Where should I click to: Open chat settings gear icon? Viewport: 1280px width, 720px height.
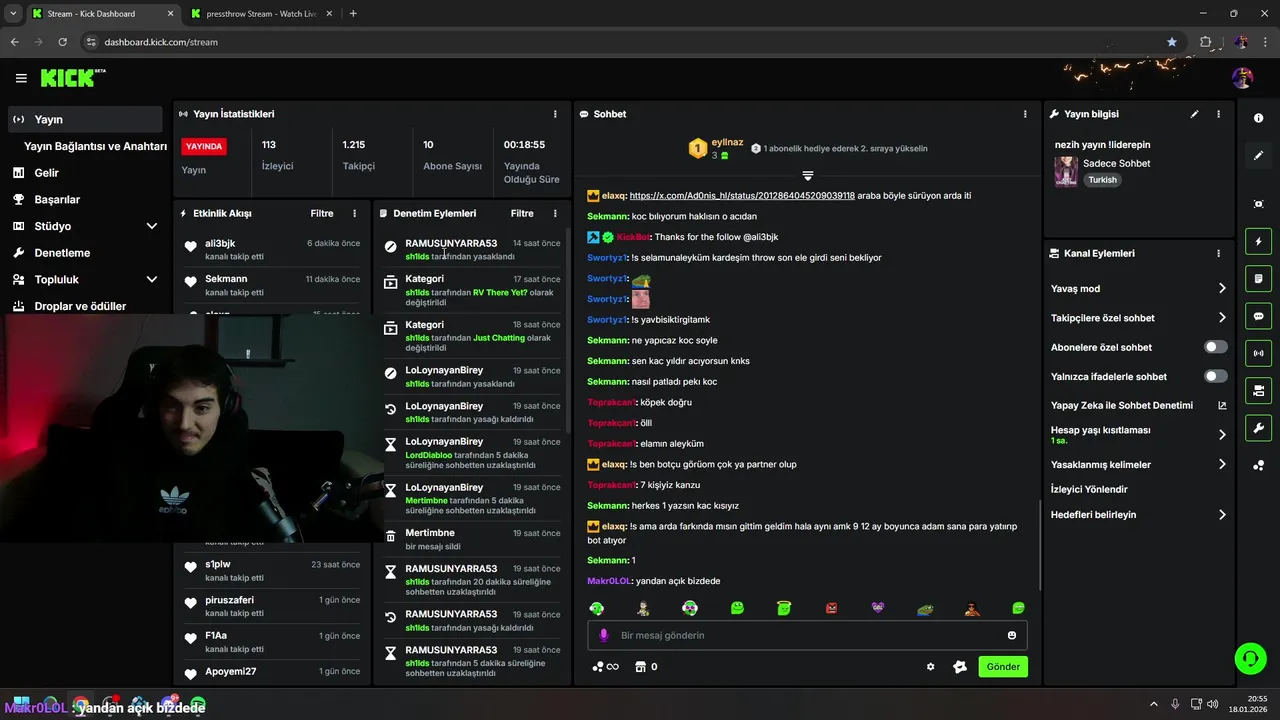(930, 667)
